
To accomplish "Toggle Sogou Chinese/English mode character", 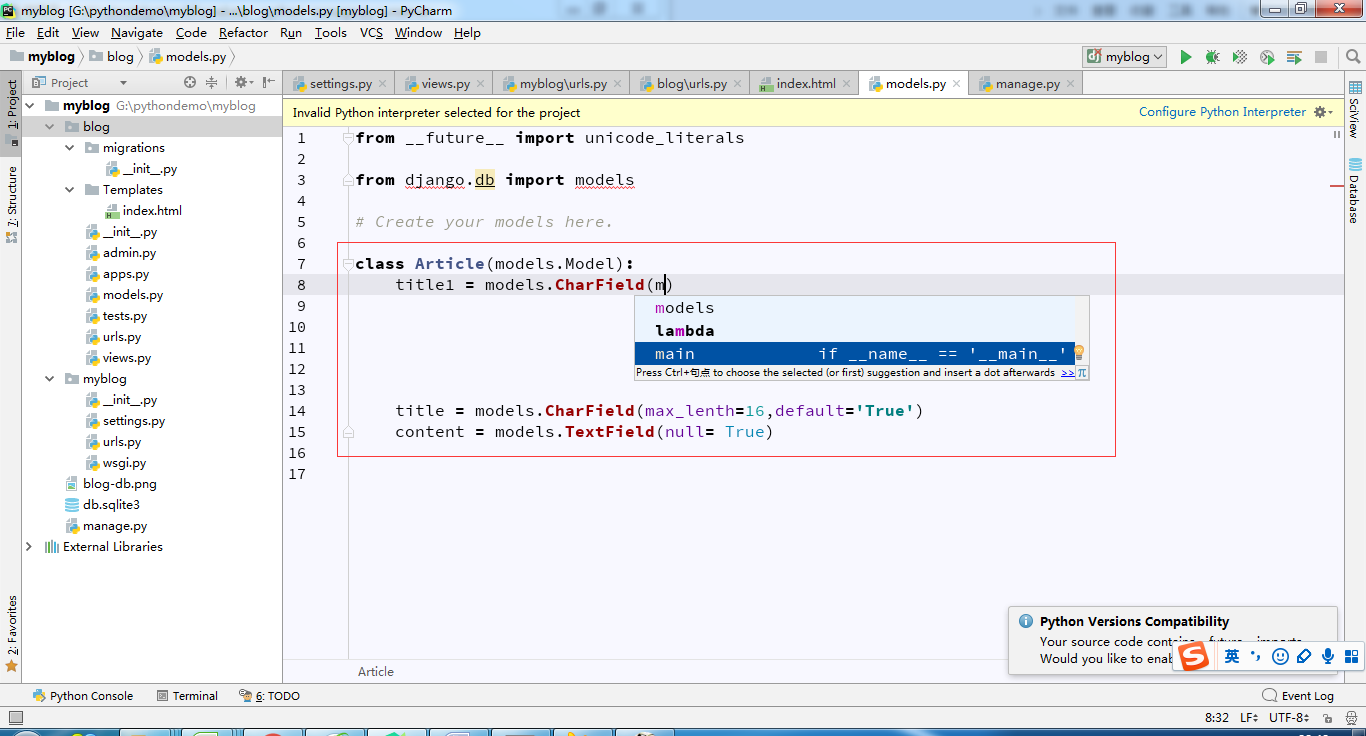I will [1232, 656].
